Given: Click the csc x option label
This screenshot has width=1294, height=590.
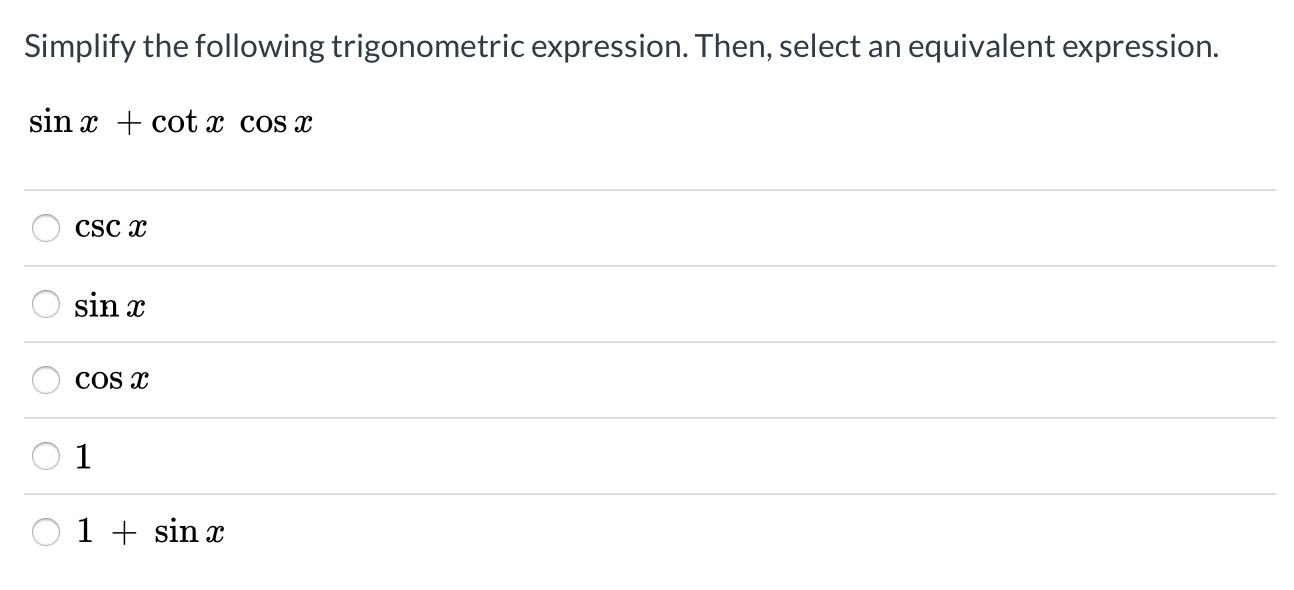Looking at the screenshot, I should click(109, 227).
